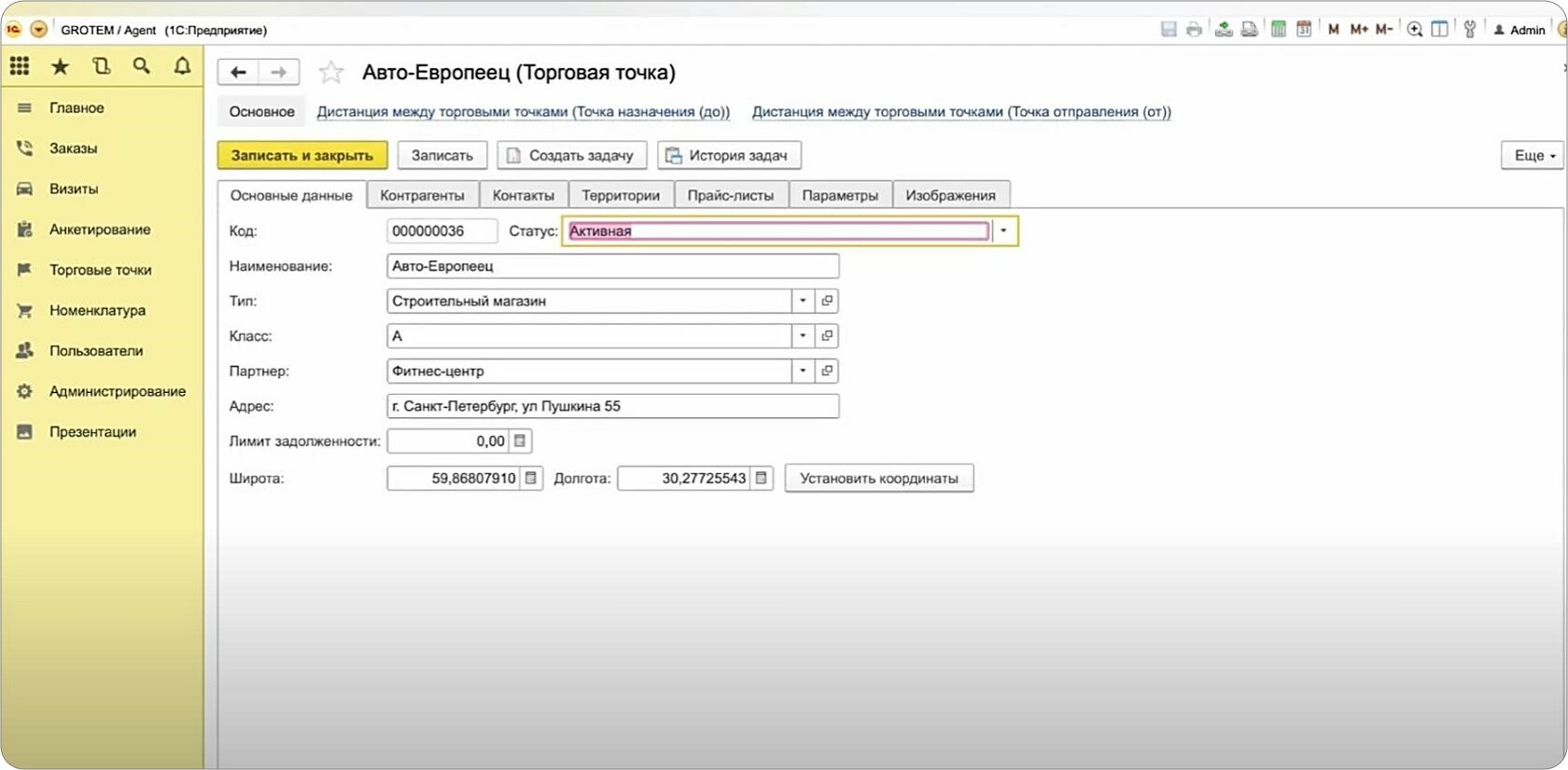This screenshot has height=770, width=1568.
Task: Click the split panel layout icon
Action: [1440, 30]
